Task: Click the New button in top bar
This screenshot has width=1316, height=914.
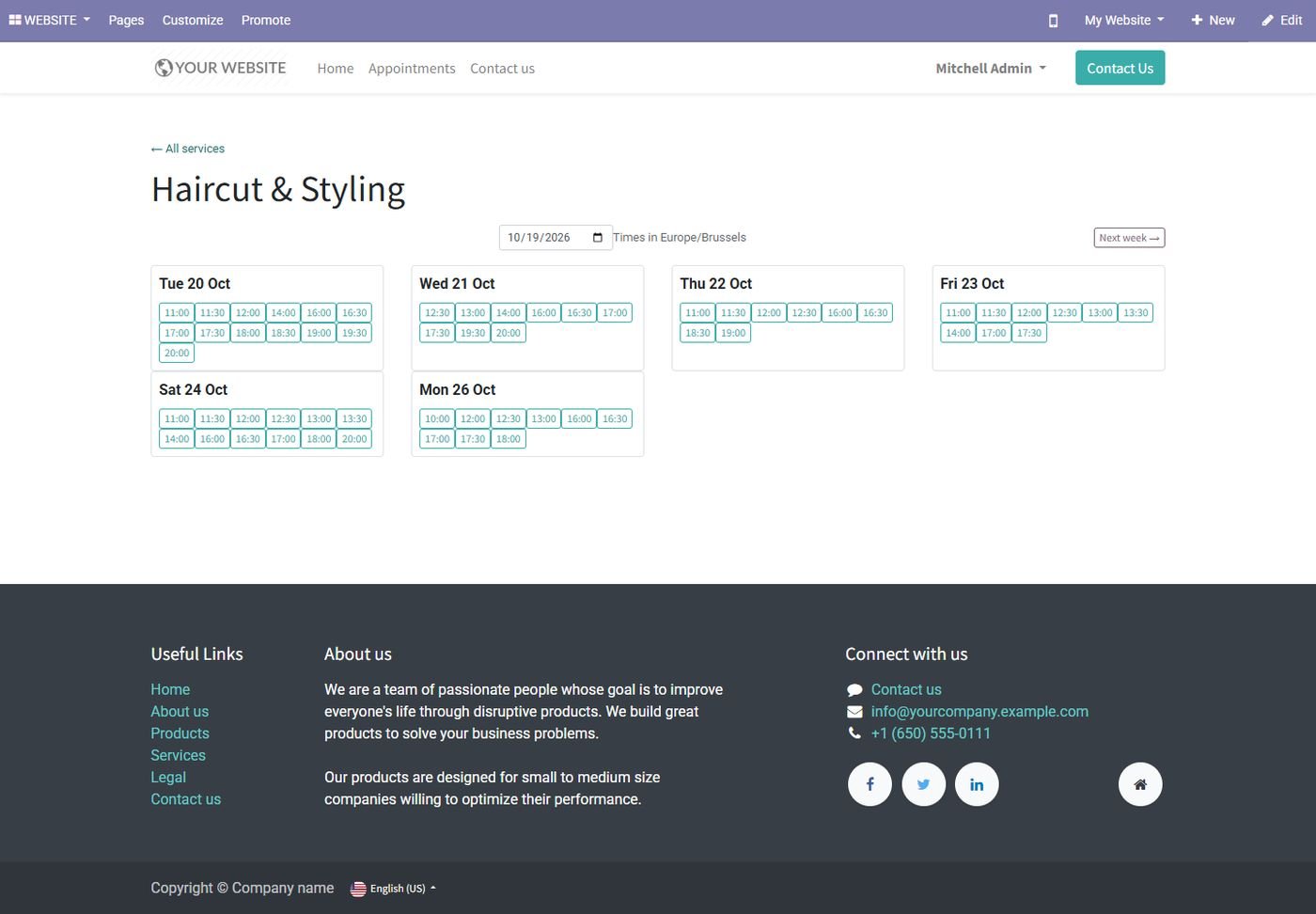Action: 1213,20
